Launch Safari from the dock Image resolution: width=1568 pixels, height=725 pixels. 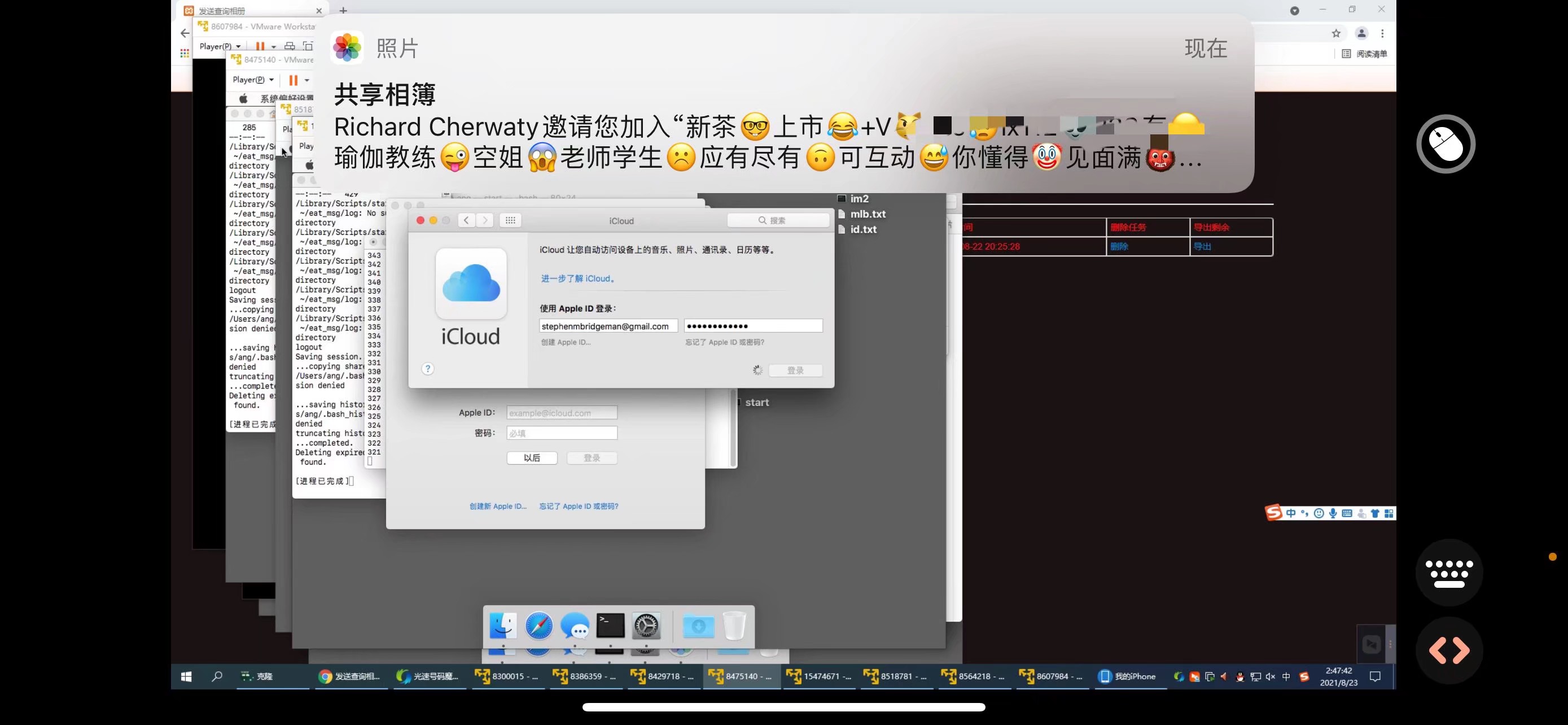click(x=538, y=626)
